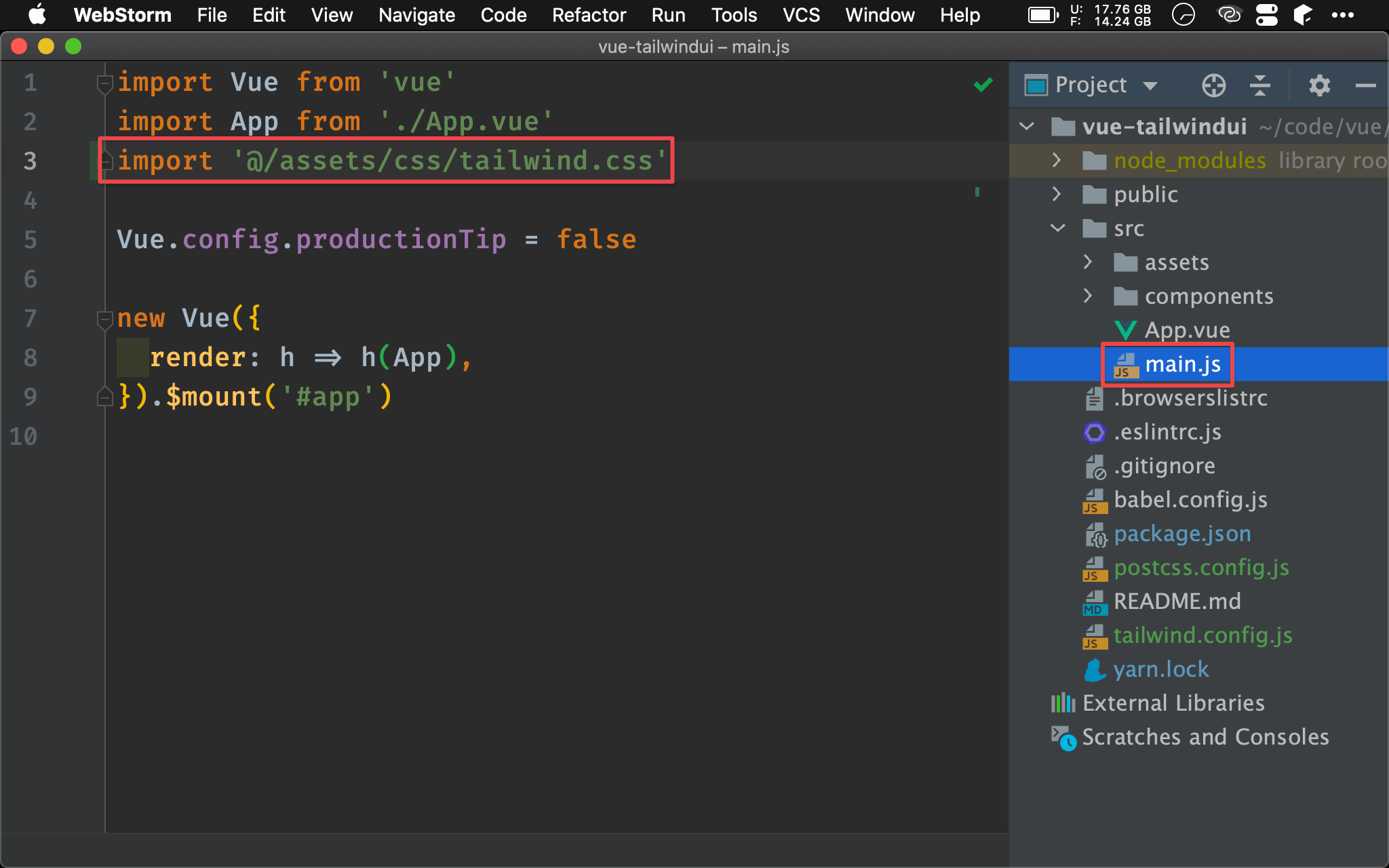Image resolution: width=1389 pixels, height=868 pixels.
Task: Click the External Libraries bar-chart icon
Action: (1063, 703)
